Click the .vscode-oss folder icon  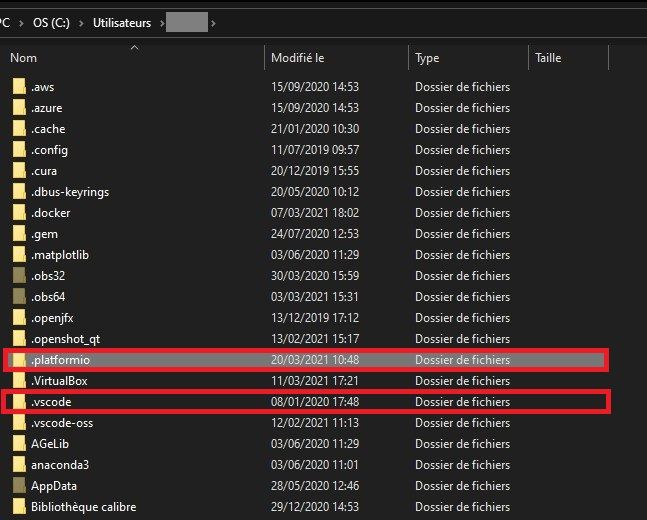pyautogui.click(x=19, y=423)
